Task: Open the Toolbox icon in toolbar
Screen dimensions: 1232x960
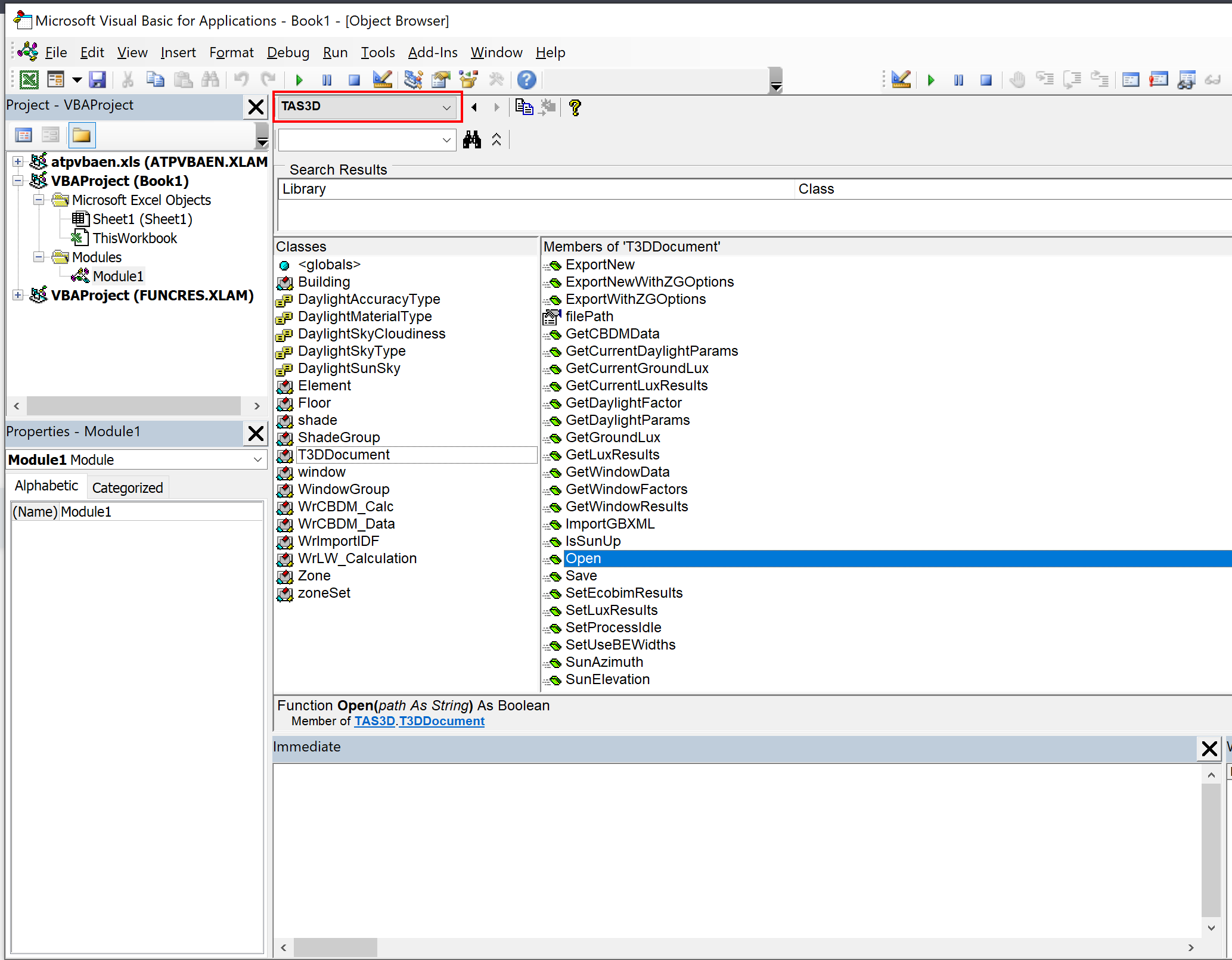Action: coord(496,79)
